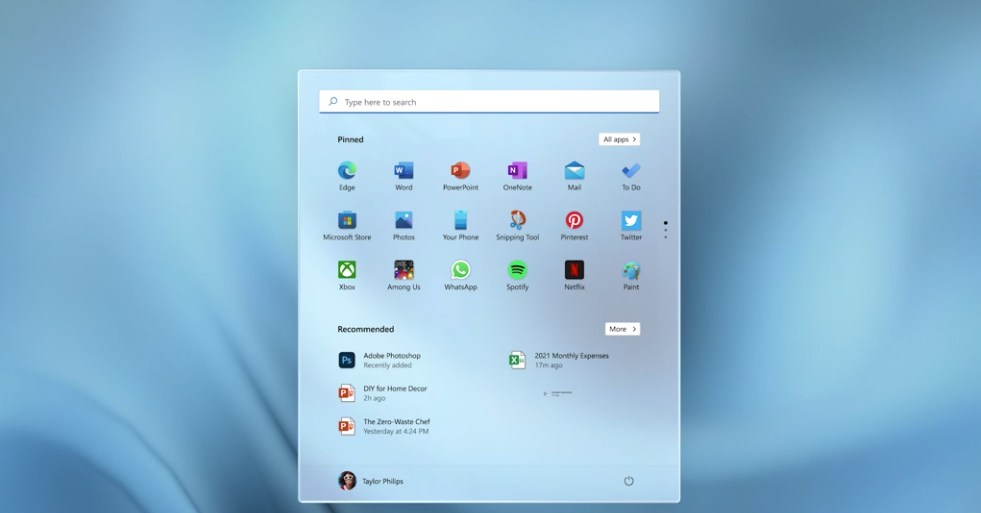The width and height of the screenshot is (981, 513).
Task: Click PowerPoint icon beside The Zero-Waste Chef
Action: click(x=347, y=426)
